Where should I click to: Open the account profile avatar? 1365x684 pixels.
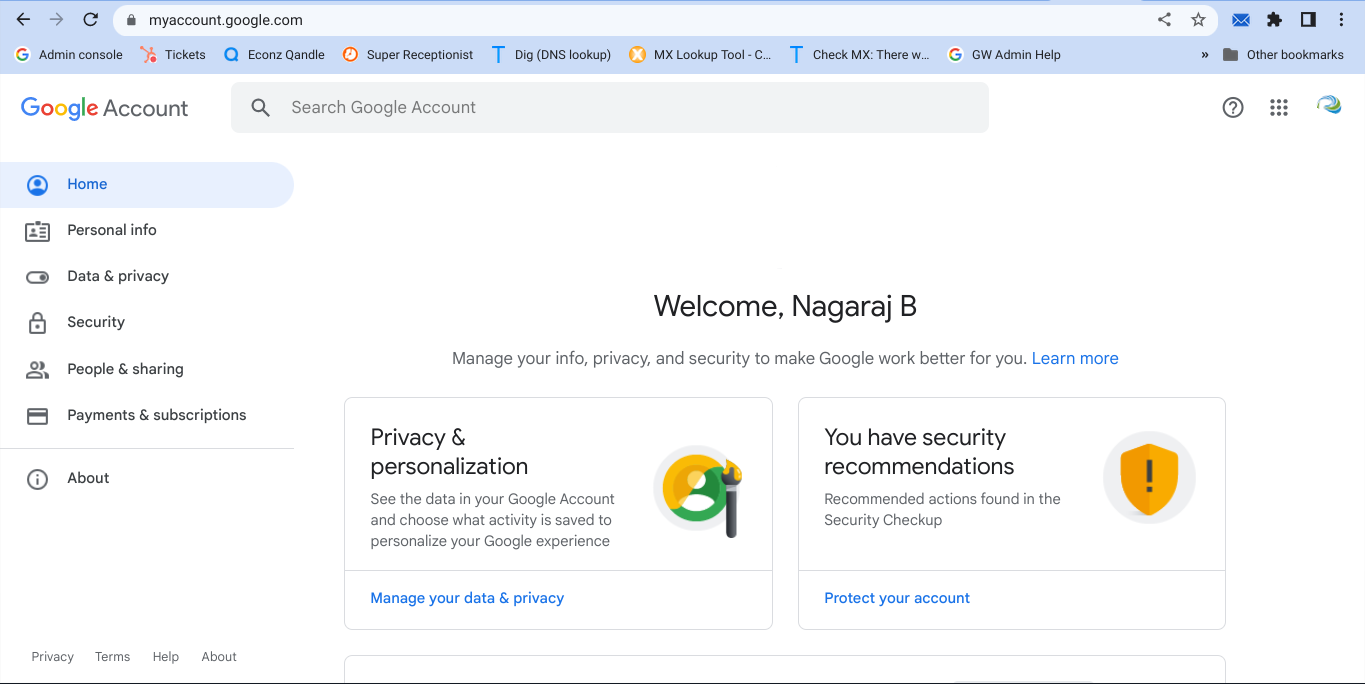pos(1329,104)
